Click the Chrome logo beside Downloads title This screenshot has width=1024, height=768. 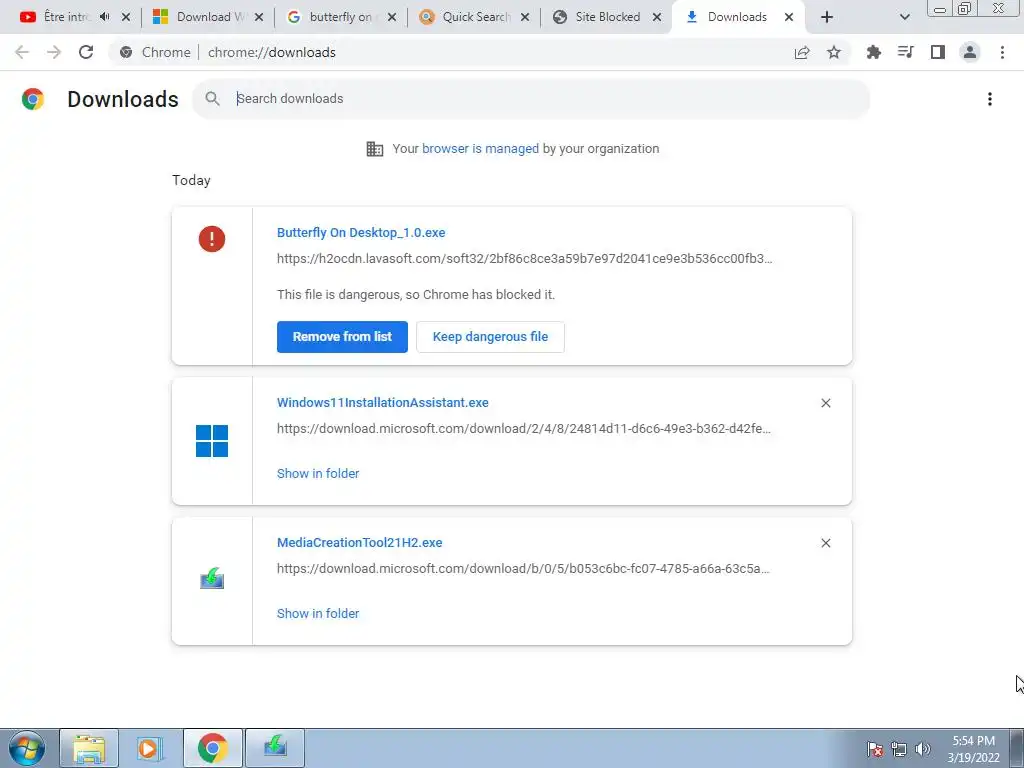(x=33, y=99)
